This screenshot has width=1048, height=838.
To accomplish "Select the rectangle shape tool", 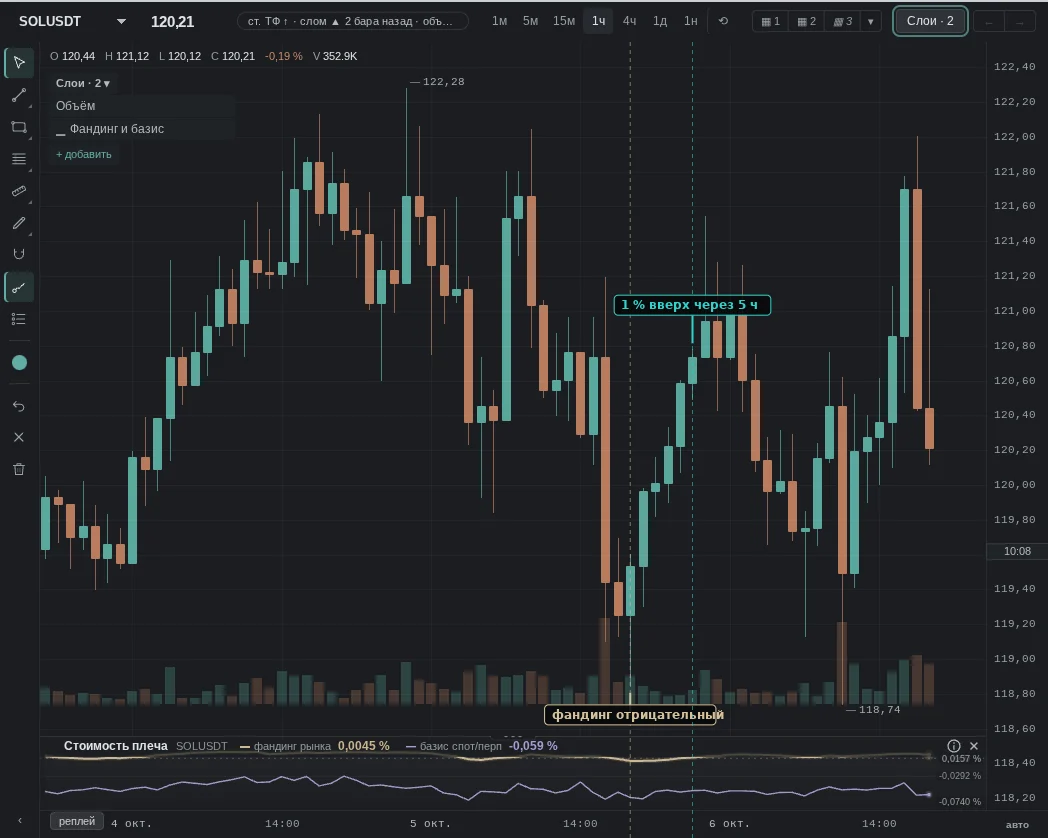I will 19,127.
